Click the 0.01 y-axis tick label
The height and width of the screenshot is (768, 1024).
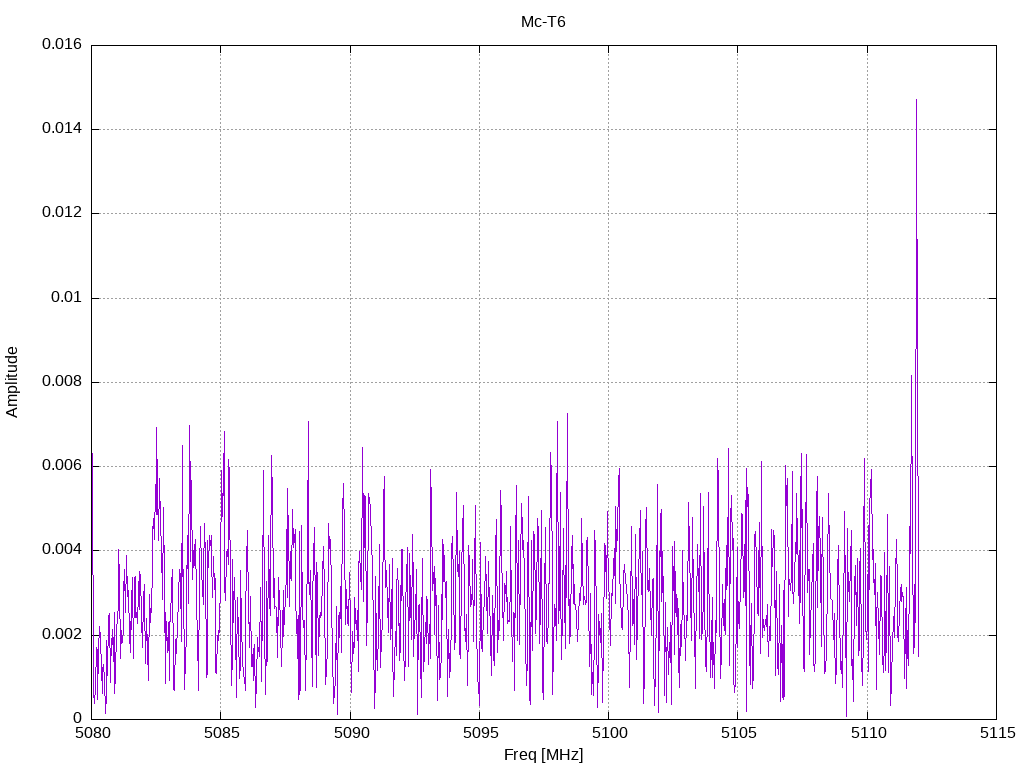[x=67, y=298]
